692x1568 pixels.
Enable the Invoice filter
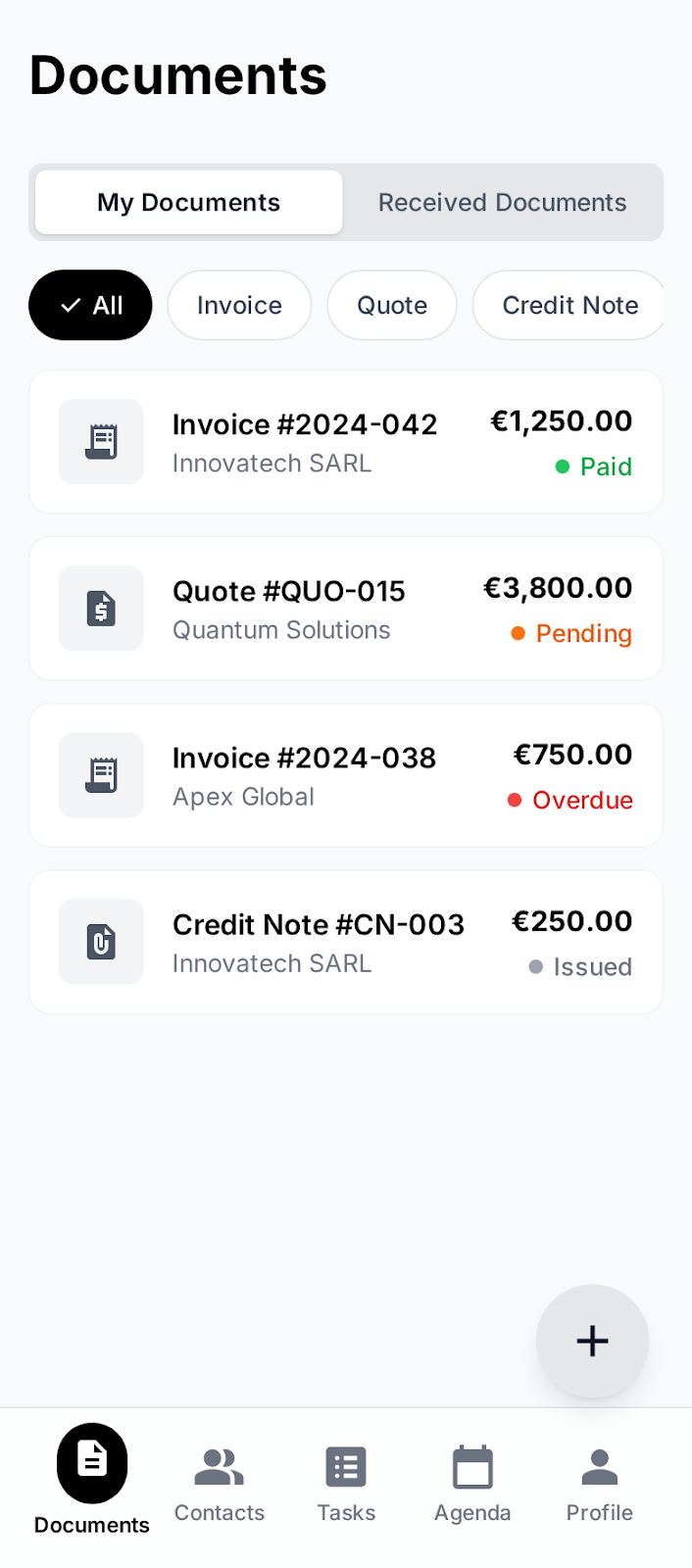[239, 305]
